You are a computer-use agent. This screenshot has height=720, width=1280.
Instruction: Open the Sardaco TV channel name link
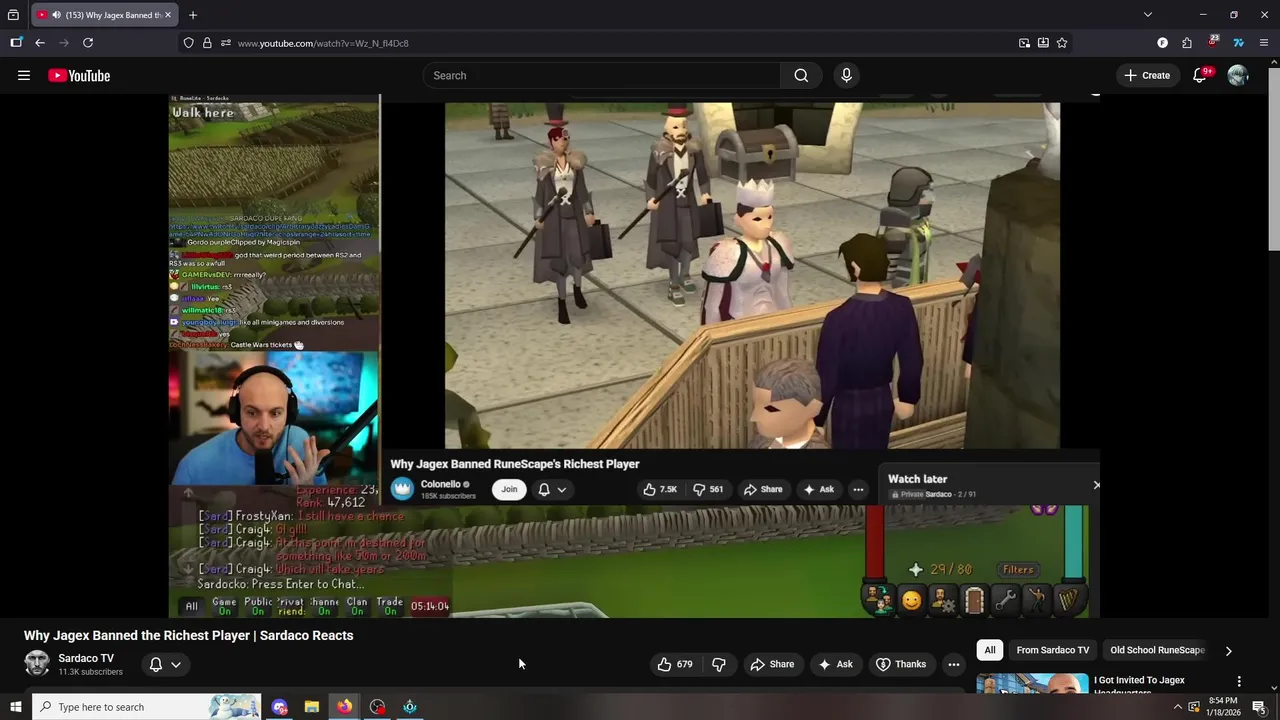click(86, 658)
